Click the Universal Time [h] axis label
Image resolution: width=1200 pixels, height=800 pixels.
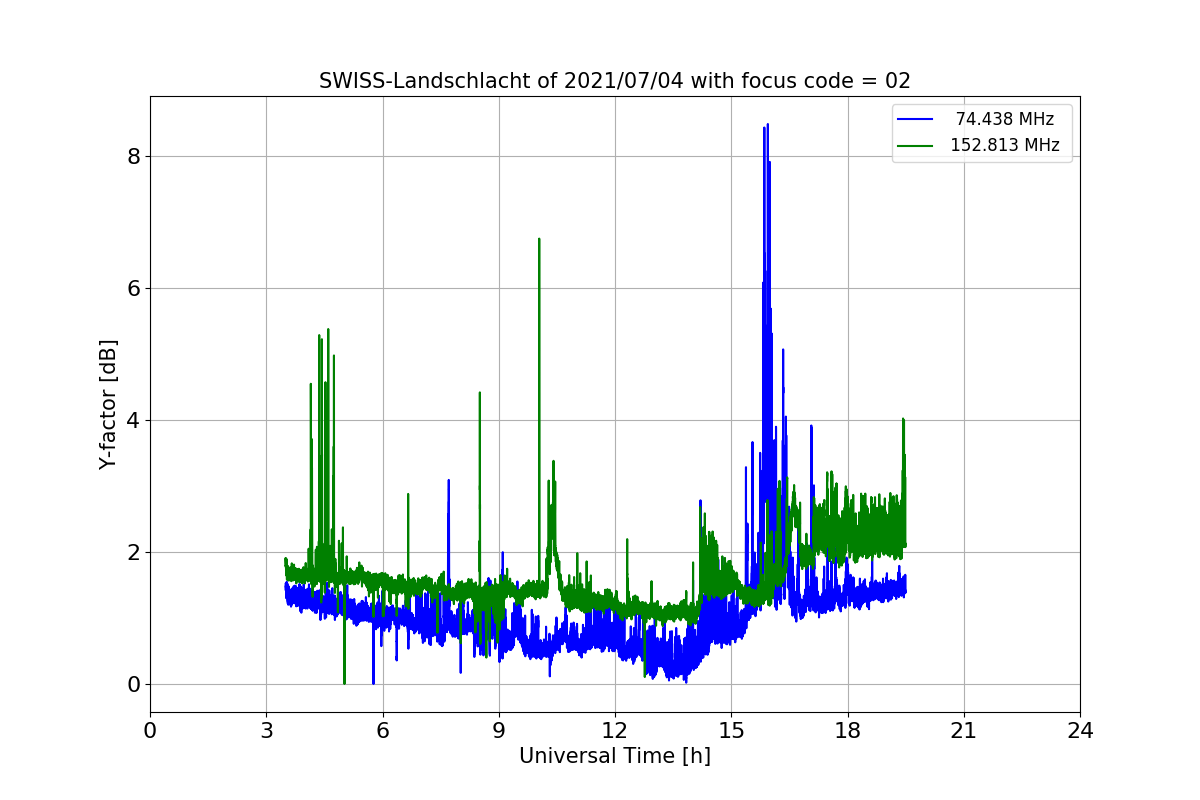(x=614, y=757)
